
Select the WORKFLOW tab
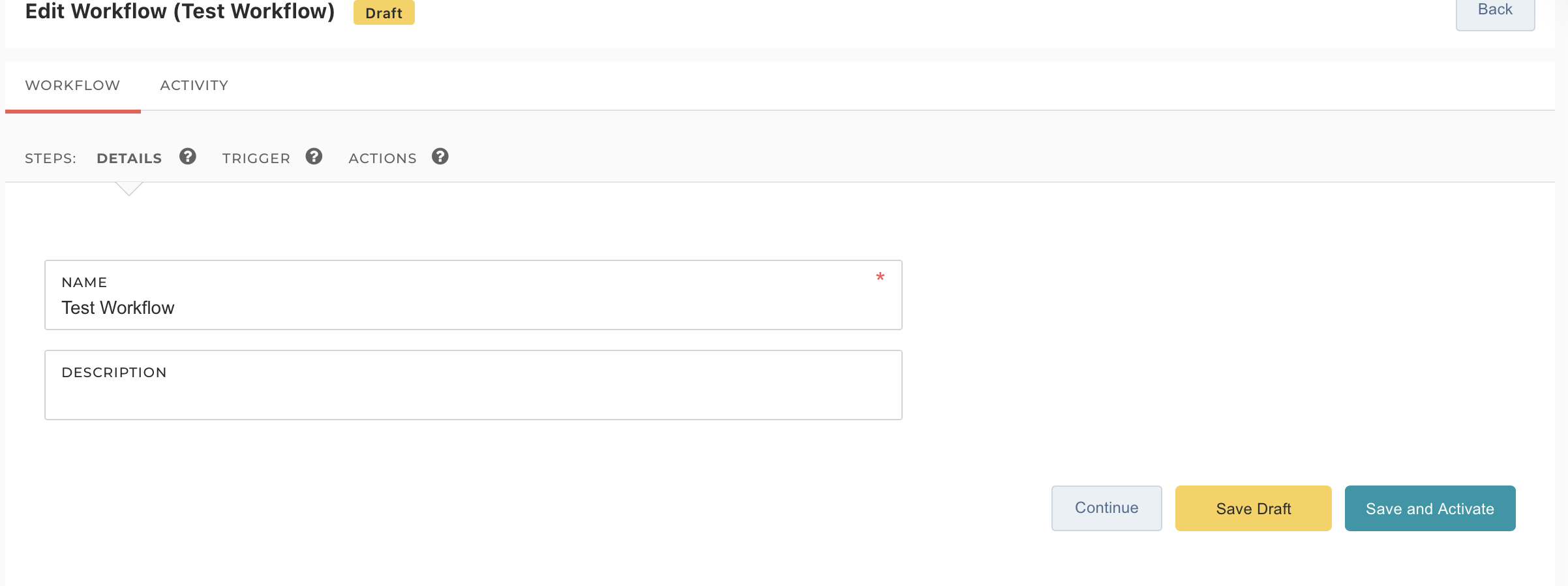(x=72, y=85)
